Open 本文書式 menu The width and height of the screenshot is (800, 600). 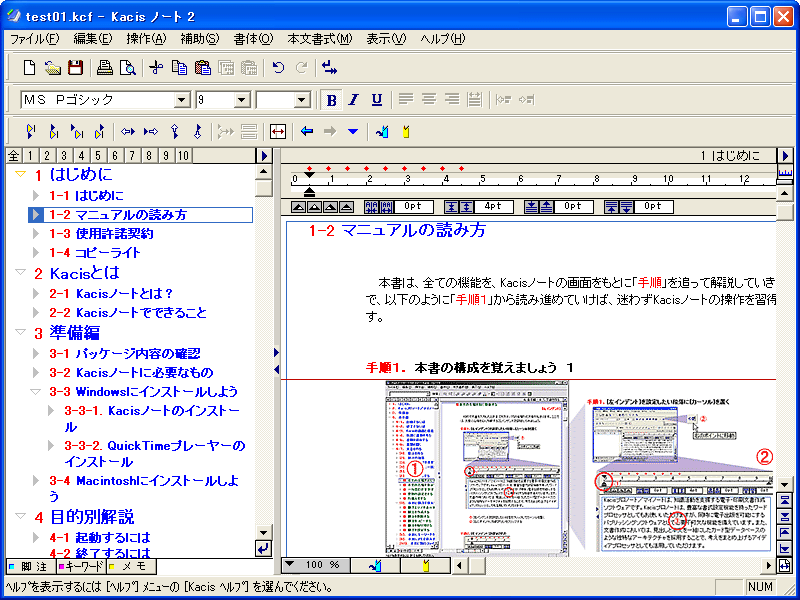click(x=320, y=39)
